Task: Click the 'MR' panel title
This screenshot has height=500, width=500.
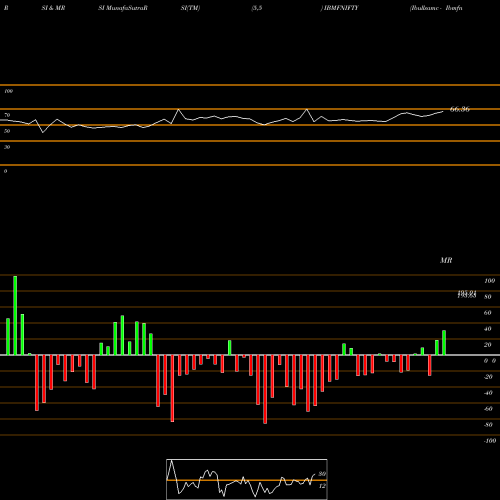Action: 446,260
